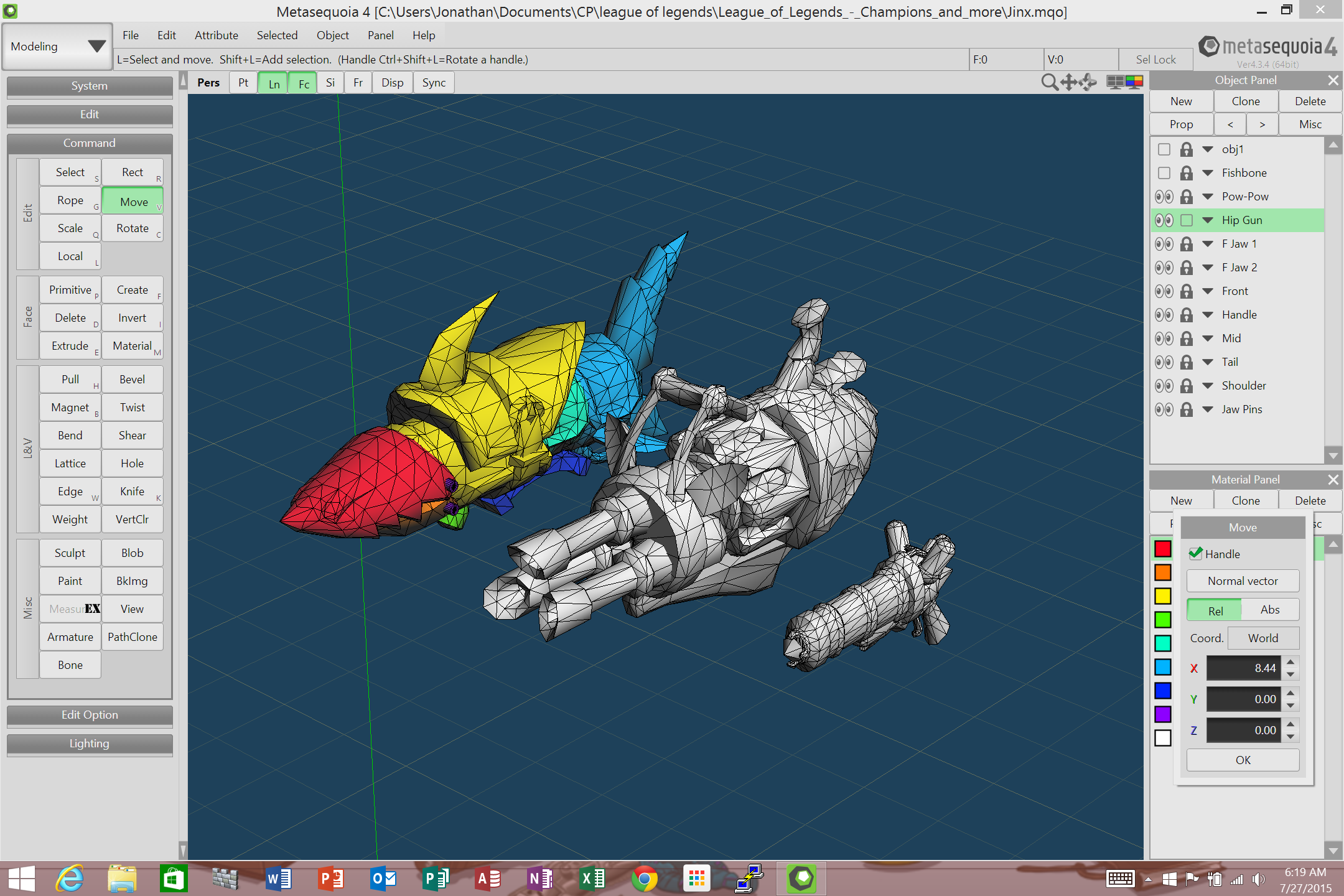This screenshot has width=1344, height=896.
Task: Click Clone in the Object Panel
Action: tap(1246, 101)
